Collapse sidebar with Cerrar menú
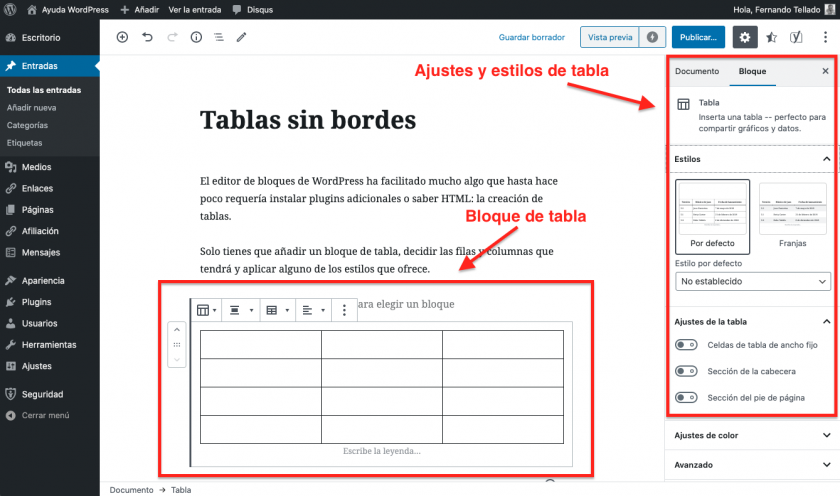Image resolution: width=840 pixels, height=496 pixels. point(49,415)
